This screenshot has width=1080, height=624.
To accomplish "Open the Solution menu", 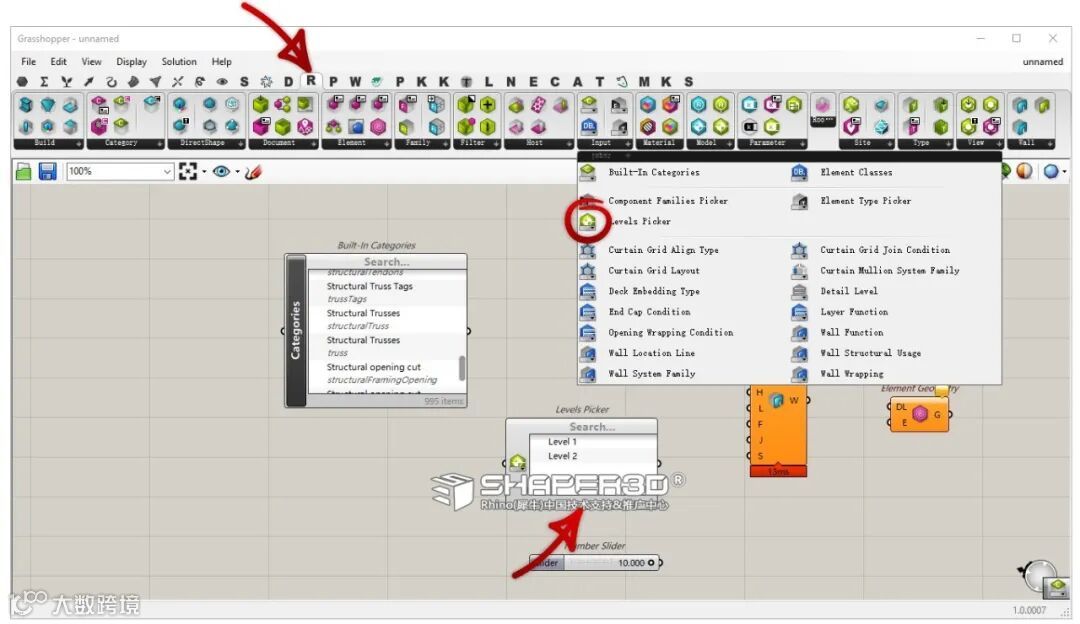I will click(x=179, y=61).
